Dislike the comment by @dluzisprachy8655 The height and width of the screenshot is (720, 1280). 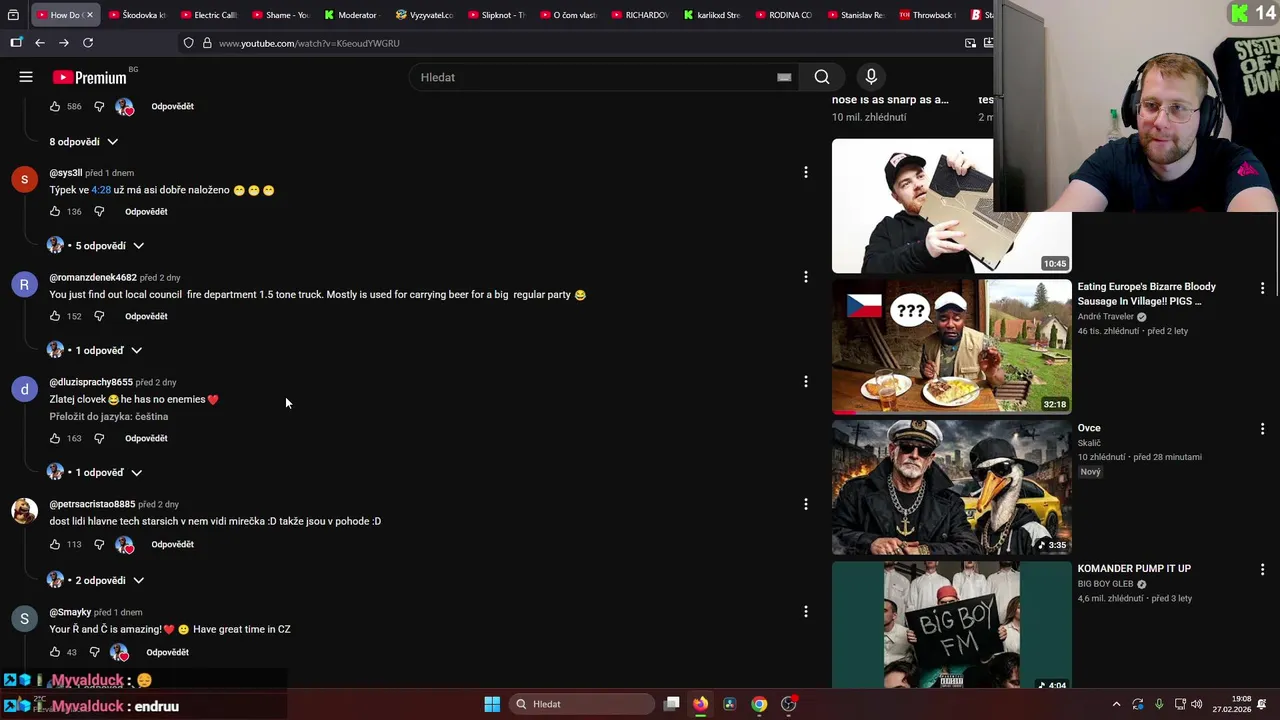99,438
